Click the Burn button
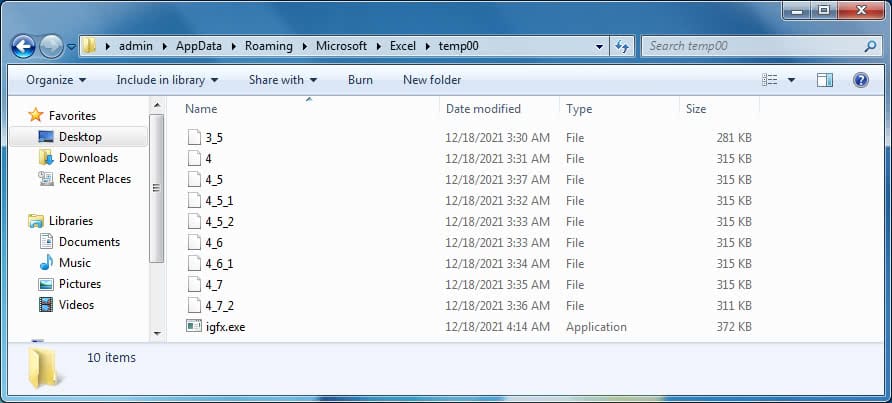892x403 pixels. (360, 80)
